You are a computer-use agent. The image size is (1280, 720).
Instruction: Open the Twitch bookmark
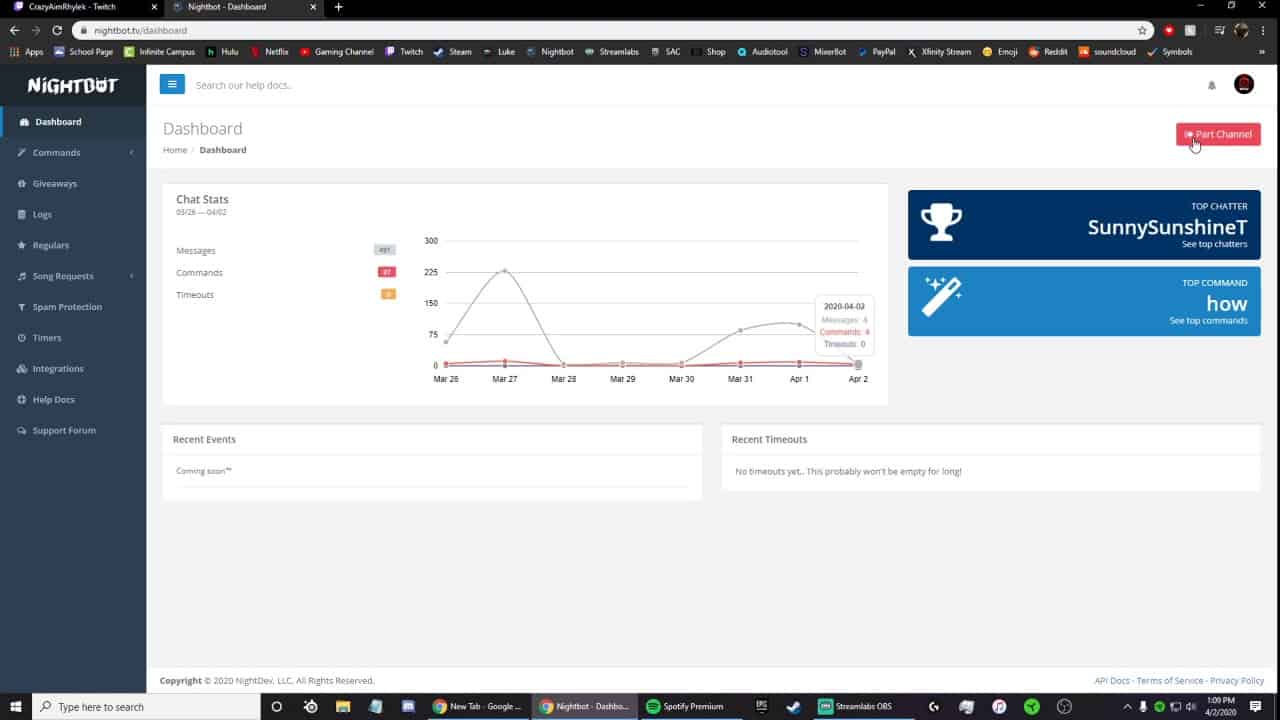coord(404,52)
